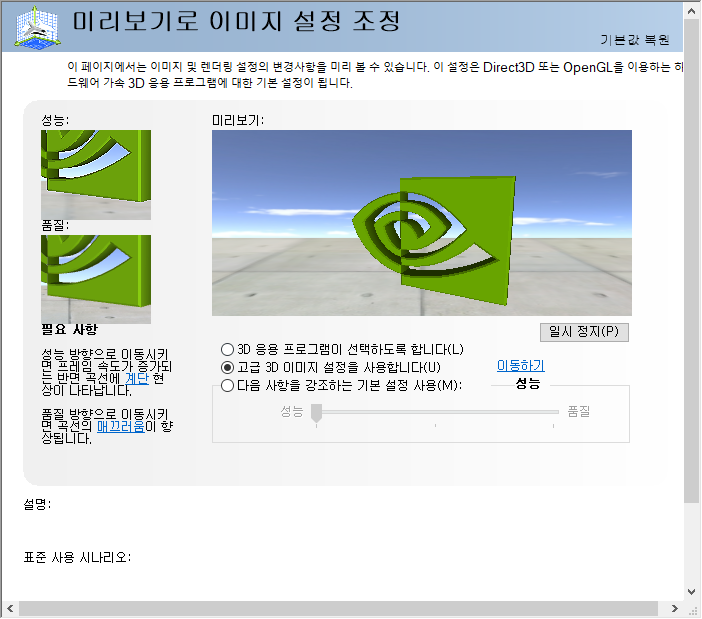Click the 3D image settings page icon in header

pos(38,28)
